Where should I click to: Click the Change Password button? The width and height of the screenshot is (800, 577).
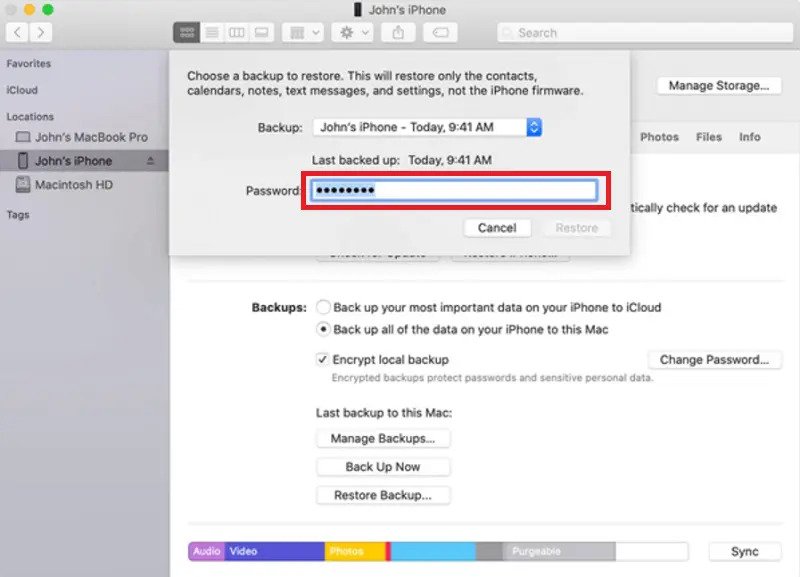tap(714, 360)
